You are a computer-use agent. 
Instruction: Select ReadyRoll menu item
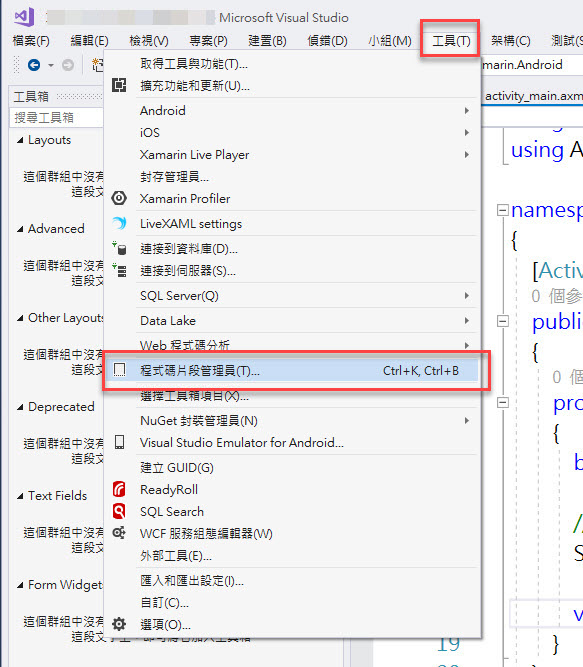point(291,490)
